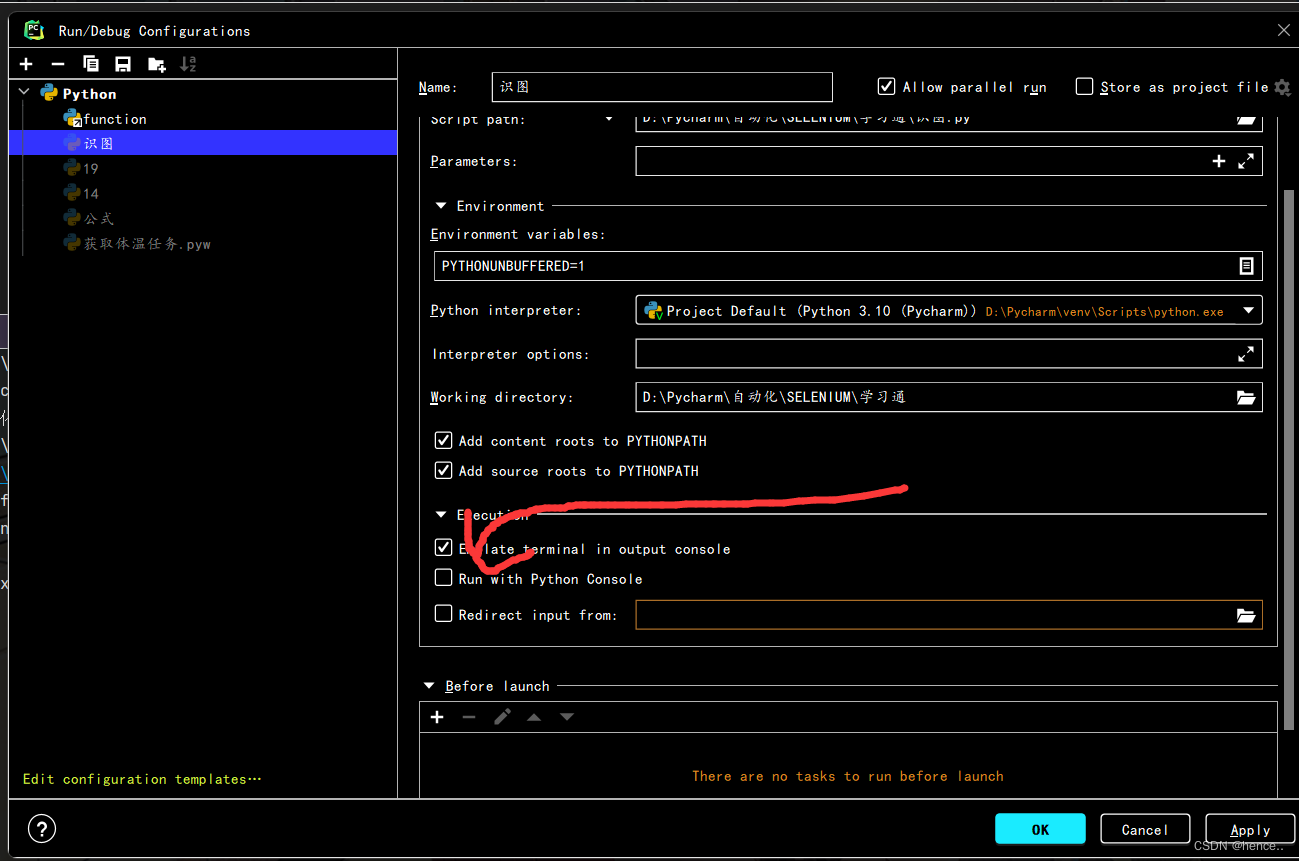The height and width of the screenshot is (861, 1299).
Task: Click Apply button
Action: point(1250,829)
